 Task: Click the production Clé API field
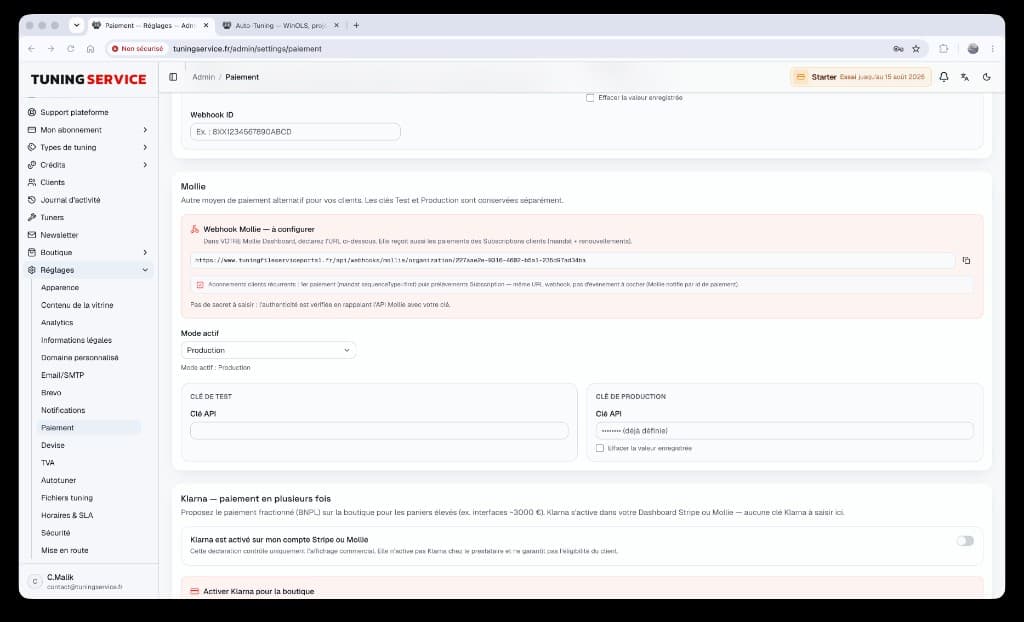pos(784,431)
